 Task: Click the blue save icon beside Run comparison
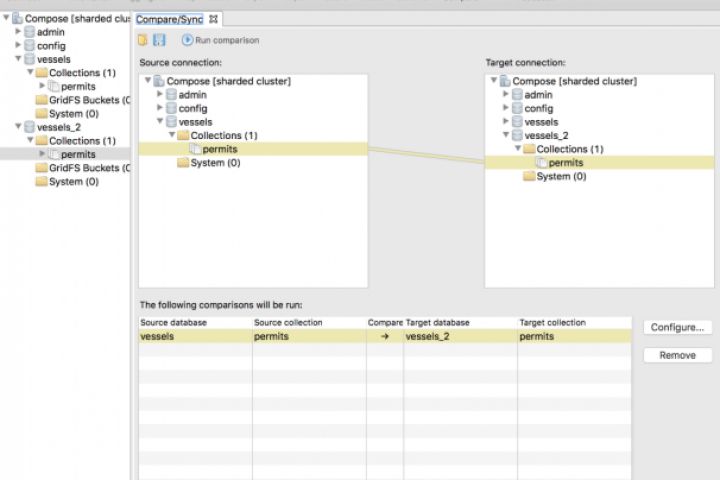[159, 40]
